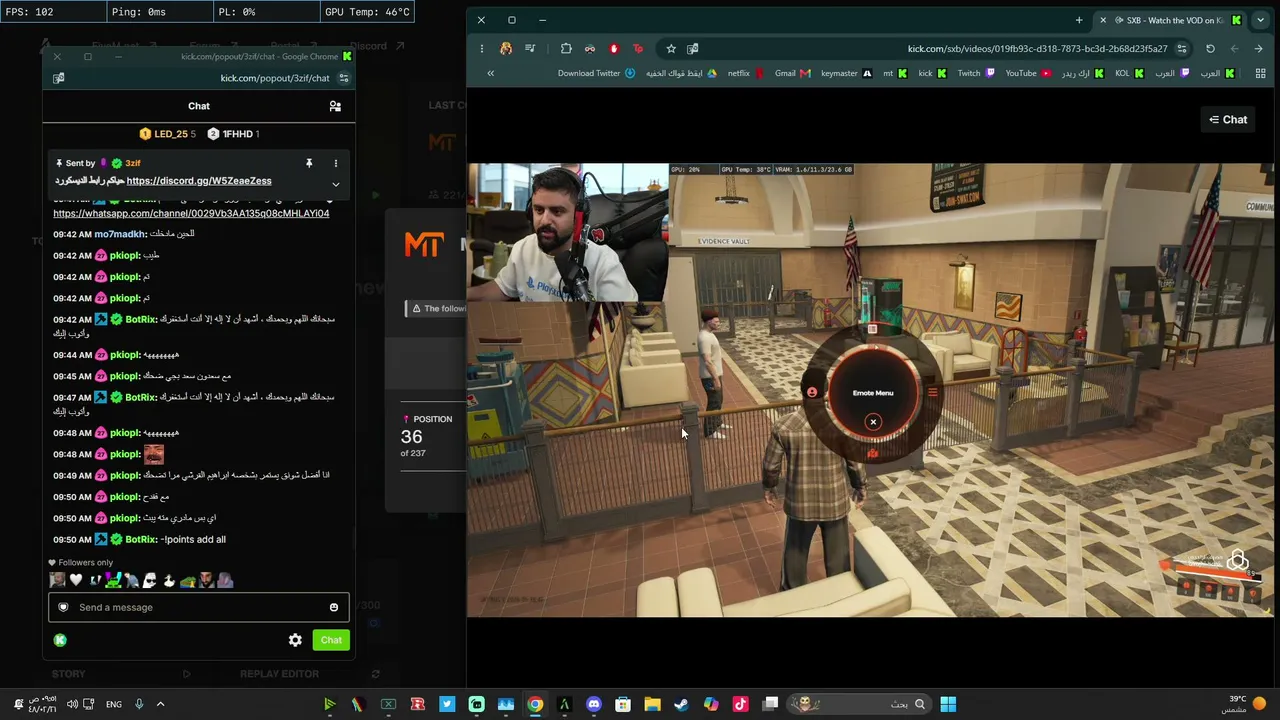Open Discord from the taskbar
The height and width of the screenshot is (720, 1280).
pos(594,704)
